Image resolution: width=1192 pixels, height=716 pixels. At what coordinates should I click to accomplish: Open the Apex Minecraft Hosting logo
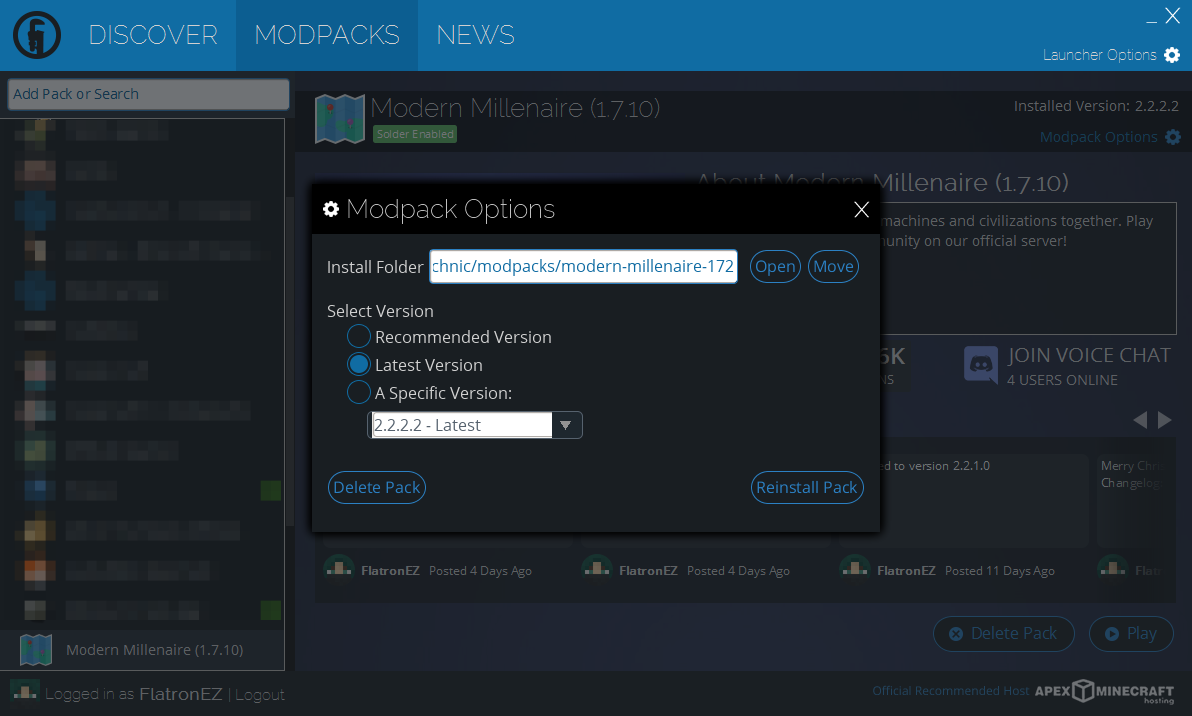[x=1105, y=691]
